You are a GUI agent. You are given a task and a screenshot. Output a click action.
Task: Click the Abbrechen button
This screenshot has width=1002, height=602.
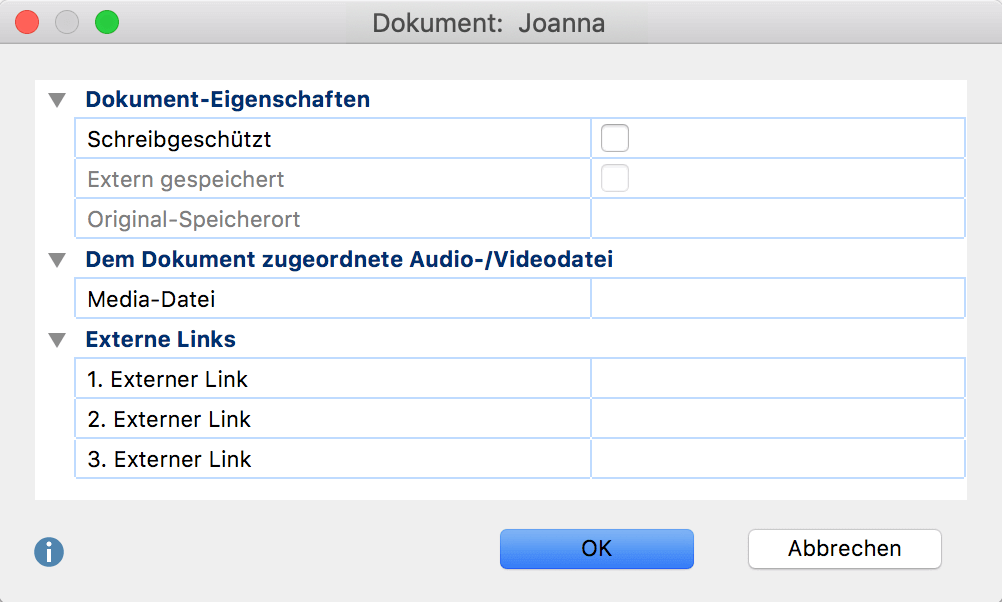pos(844,548)
